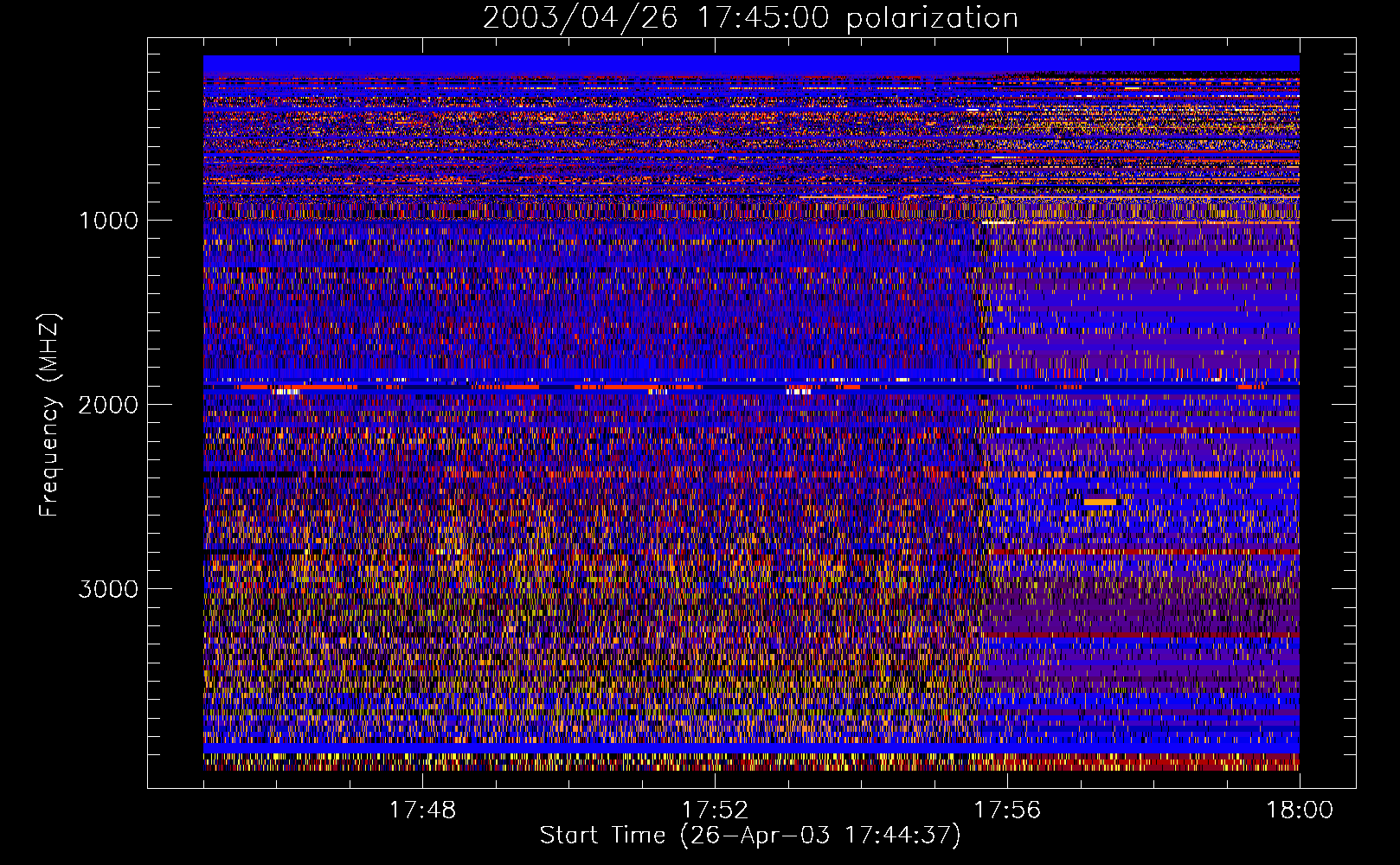Click the short orange burst near 2500 MHz

click(1100, 502)
